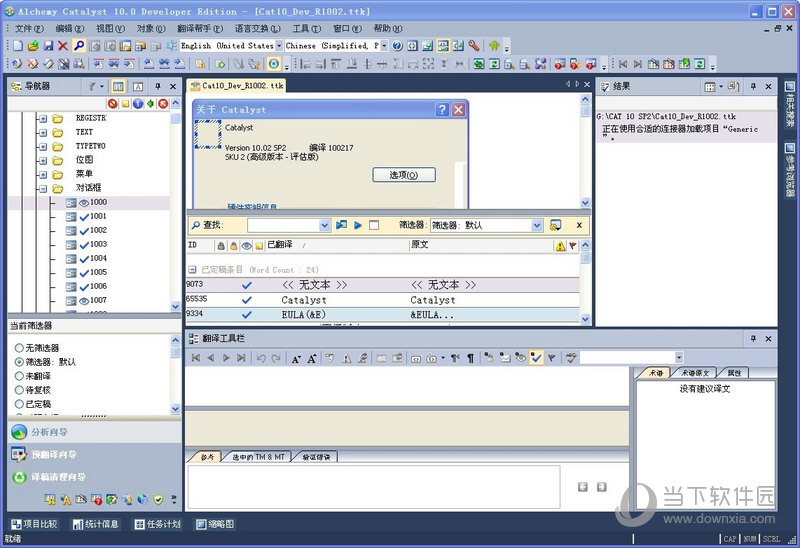The width and height of the screenshot is (800, 548).
Task: Click the yellow warning icon in column header
Action: pos(560,246)
